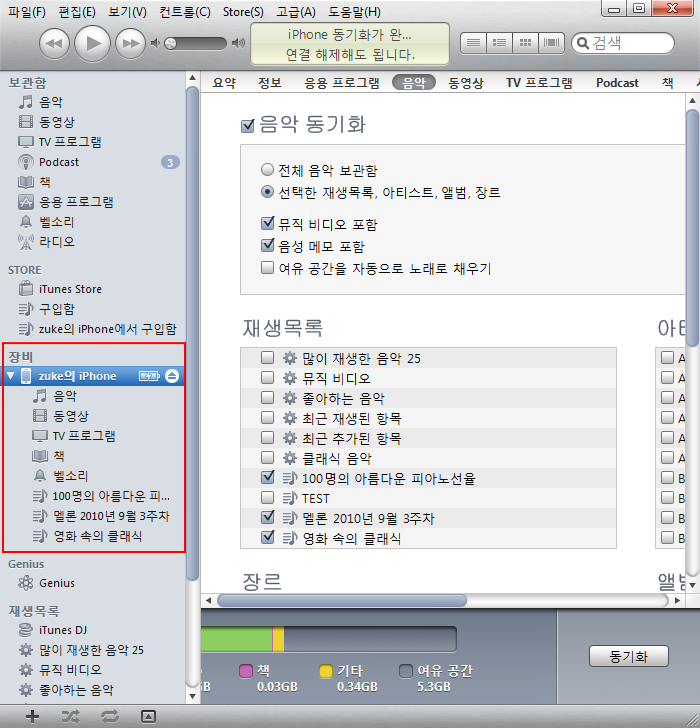Image resolution: width=700 pixels, height=728 pixels.
Task: Check 많이 재생한 음악 25 playlist
Action: [x=267, y=358]
